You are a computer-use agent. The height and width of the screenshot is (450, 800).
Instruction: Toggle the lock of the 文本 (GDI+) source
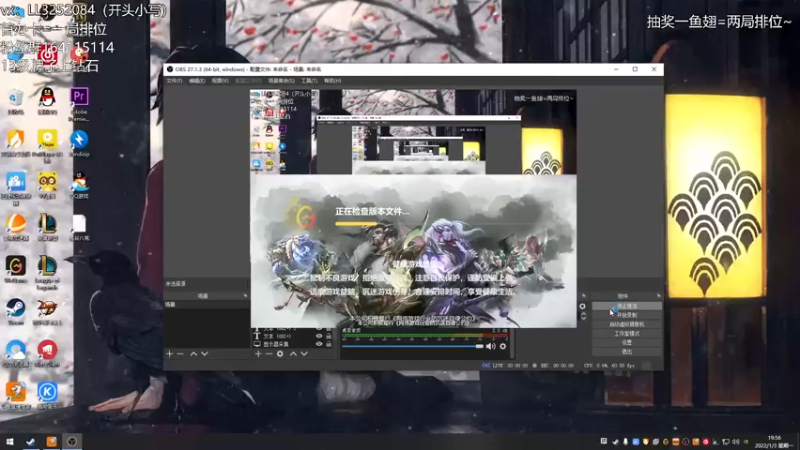pyautogui.click(x=329, y=336)
